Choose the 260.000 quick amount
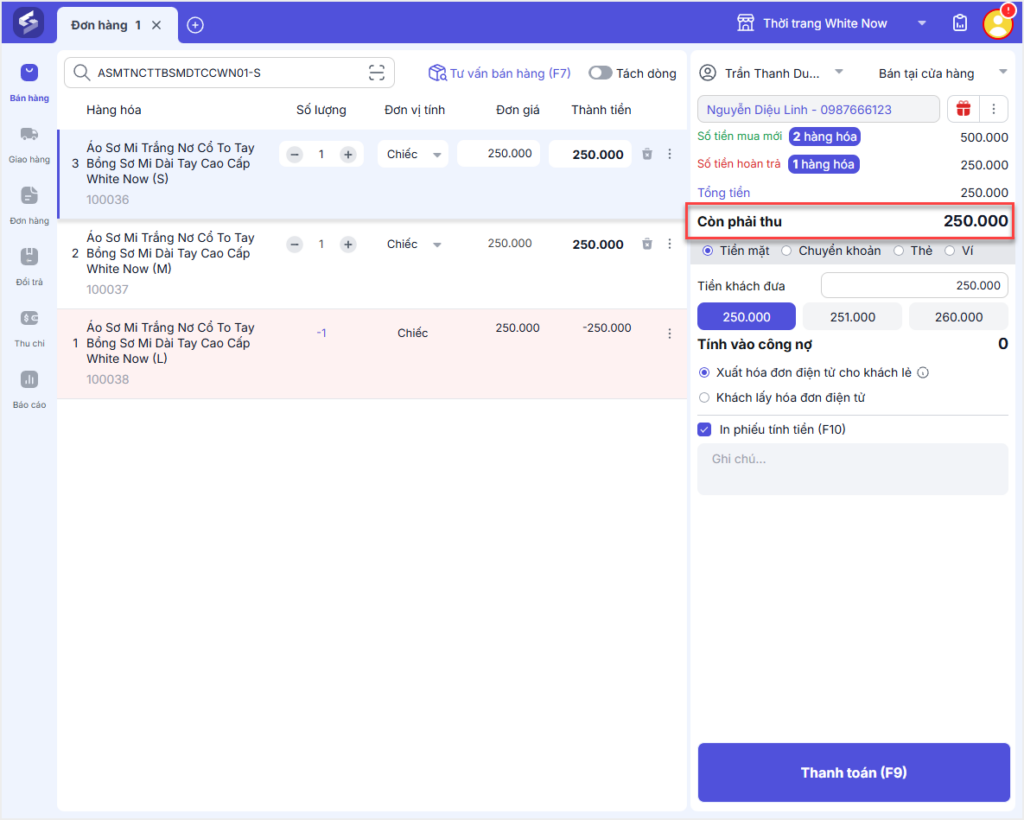 [959, 317]
